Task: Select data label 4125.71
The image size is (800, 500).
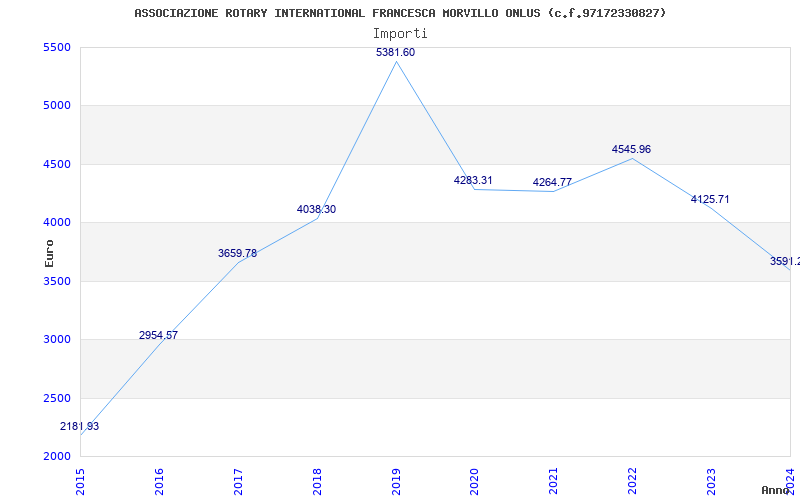Action: coord(710,199)
